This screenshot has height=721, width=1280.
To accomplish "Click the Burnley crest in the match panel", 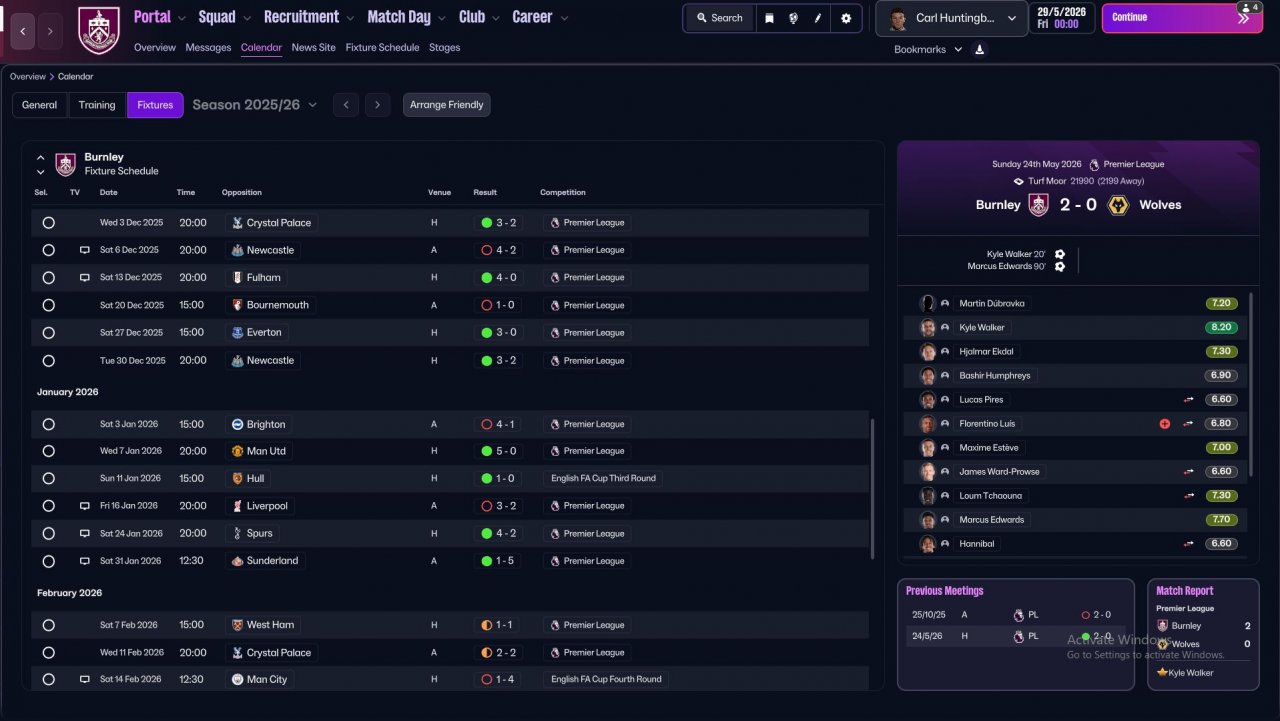I will tap(1038, 205).
